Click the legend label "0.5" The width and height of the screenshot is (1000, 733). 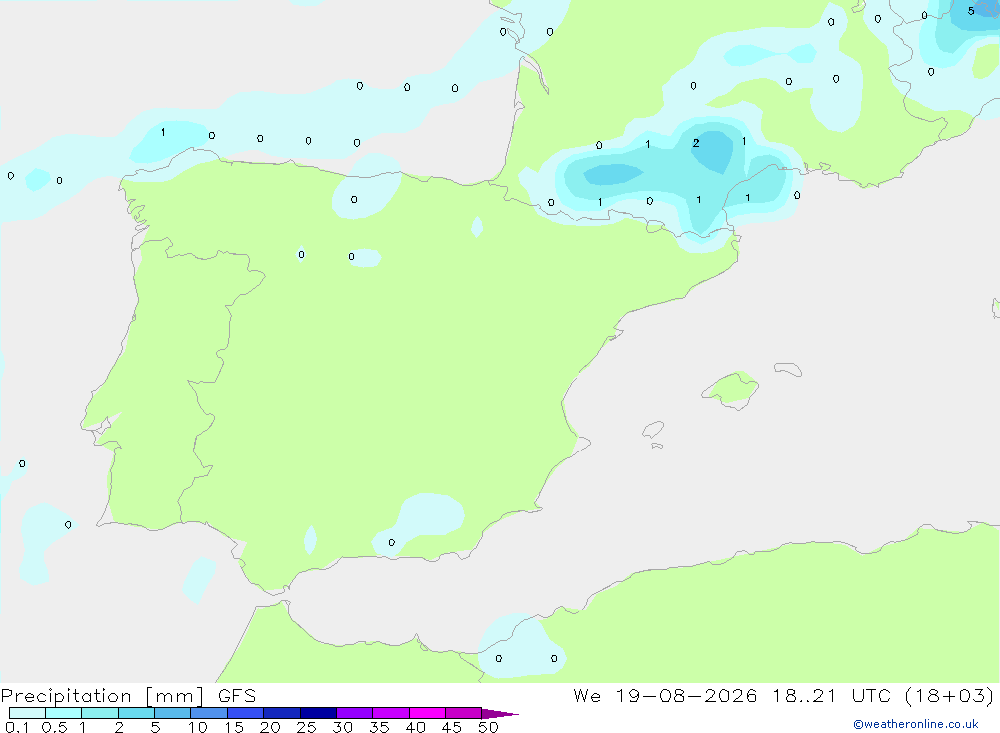54,727
